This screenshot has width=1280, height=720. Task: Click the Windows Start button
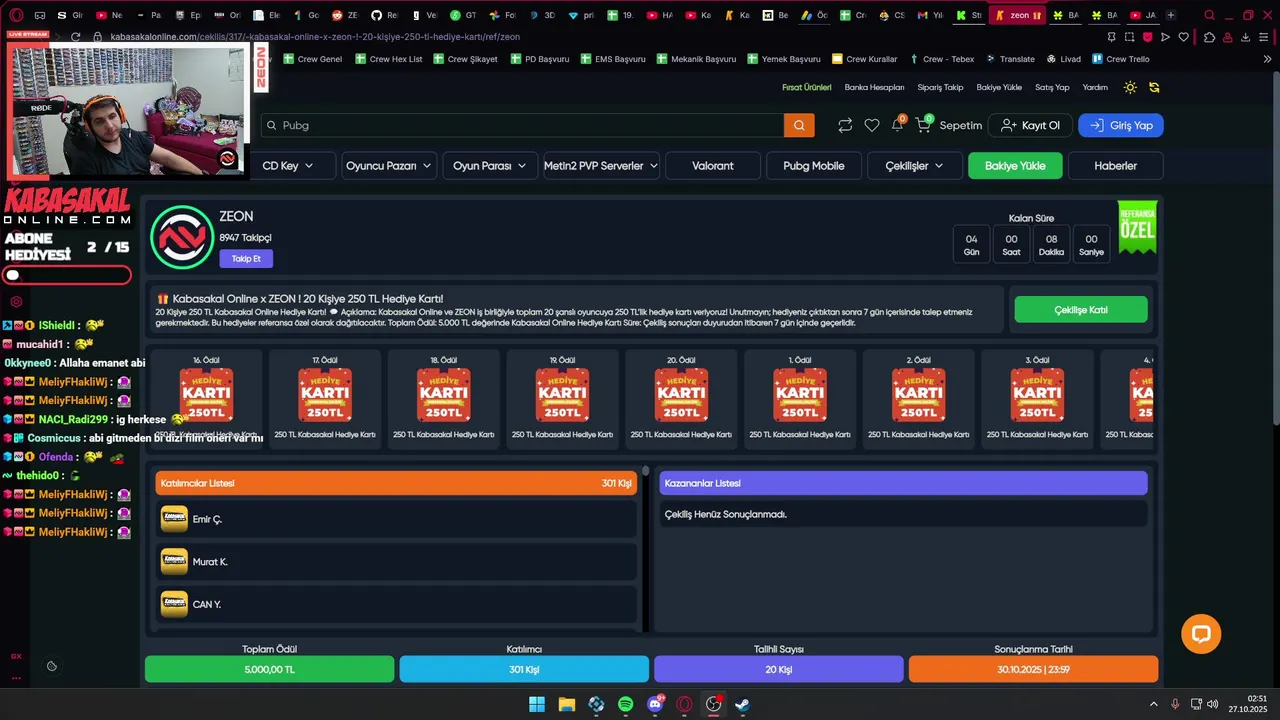[x=537, y=704]
